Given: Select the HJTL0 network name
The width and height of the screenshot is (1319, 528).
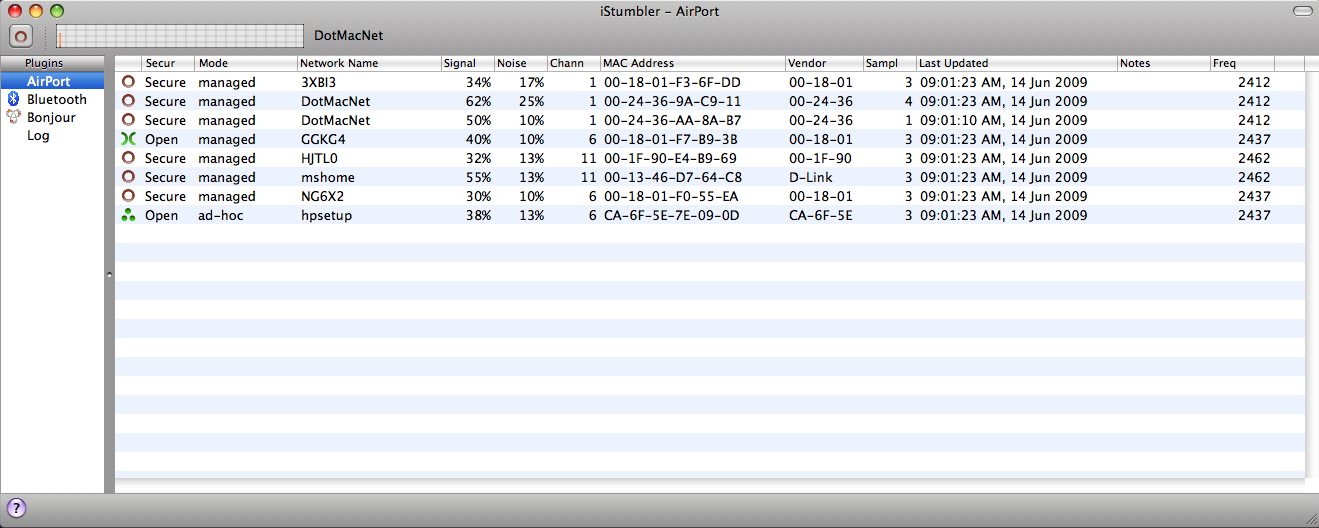Looking at the screenshot, I should [x=320, y=158].
